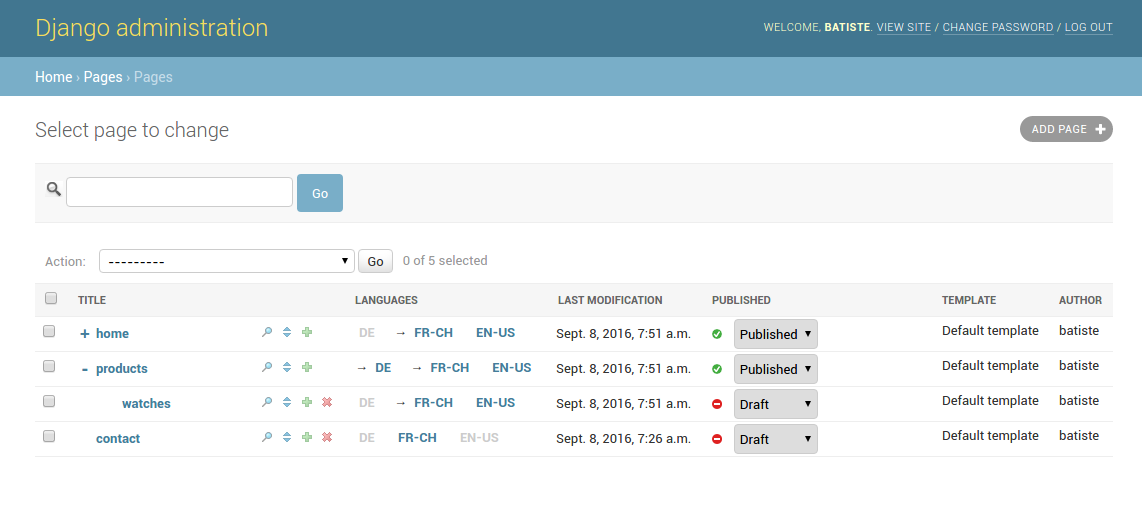
Task: Expand the home page tree node
Action: 84,334
